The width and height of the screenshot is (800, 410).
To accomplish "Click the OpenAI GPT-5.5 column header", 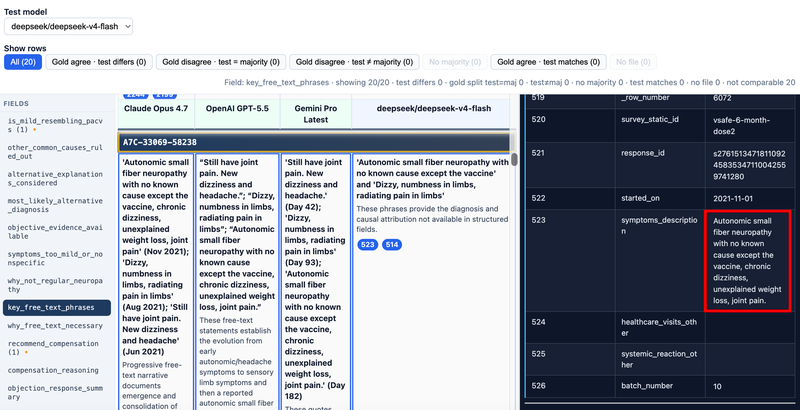I will (x=237, y=114).
